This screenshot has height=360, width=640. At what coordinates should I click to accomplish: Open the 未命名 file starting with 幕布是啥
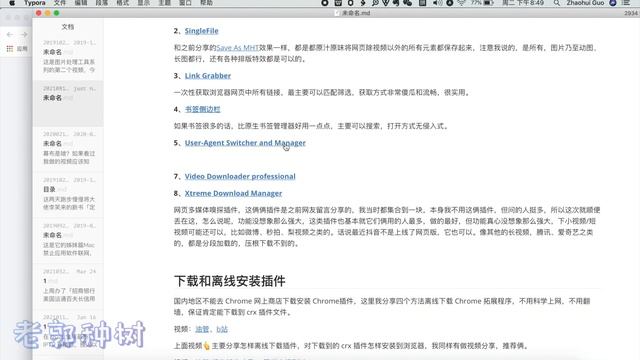(68, 149)
